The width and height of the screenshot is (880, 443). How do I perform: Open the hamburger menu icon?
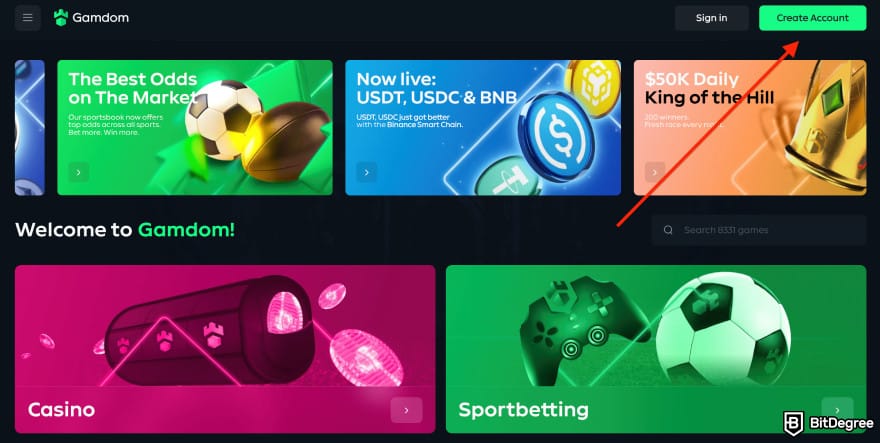[28, 17]
